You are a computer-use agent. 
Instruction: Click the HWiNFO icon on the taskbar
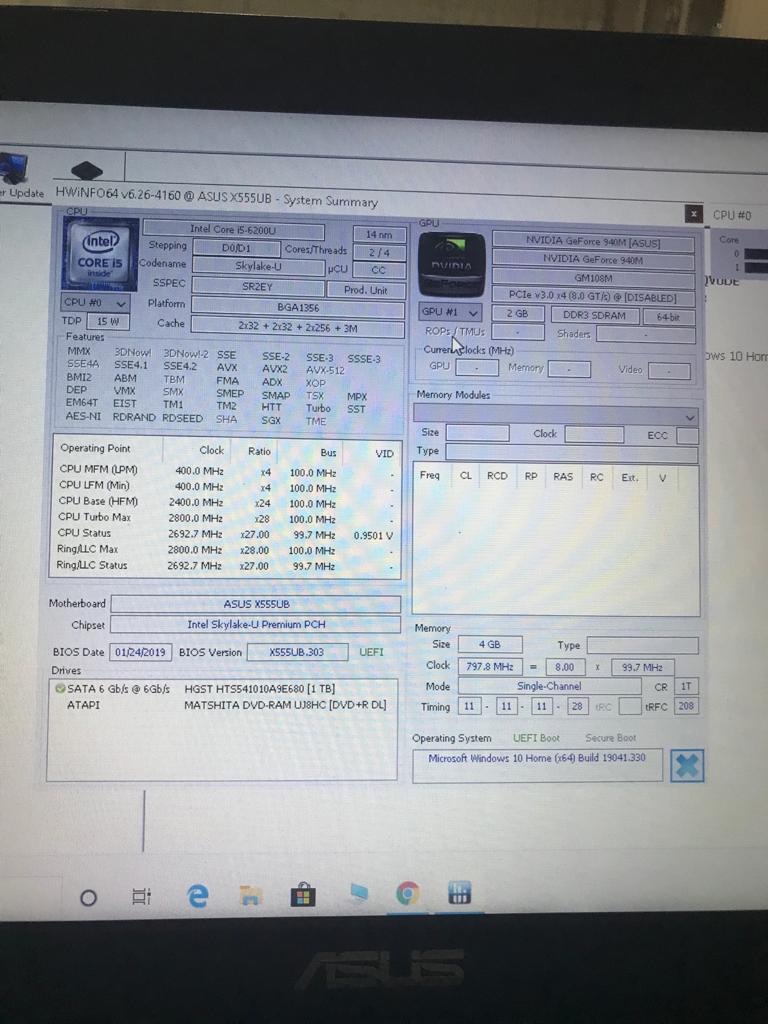[459, 893]
